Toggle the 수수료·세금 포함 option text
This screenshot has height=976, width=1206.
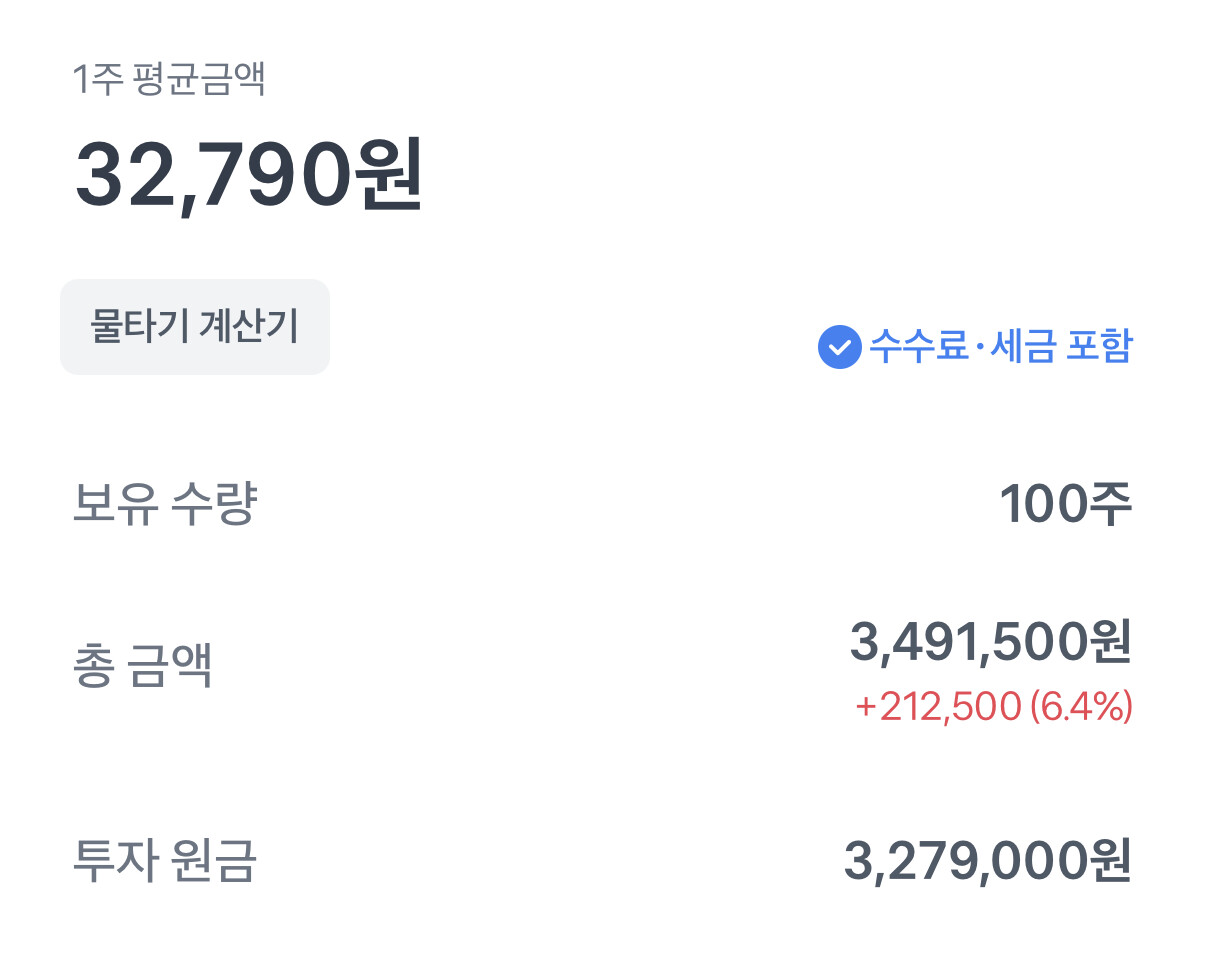1000,346
